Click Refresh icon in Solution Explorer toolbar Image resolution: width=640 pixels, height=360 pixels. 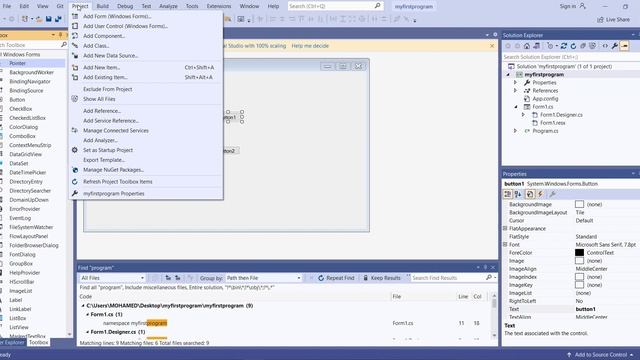573,46
